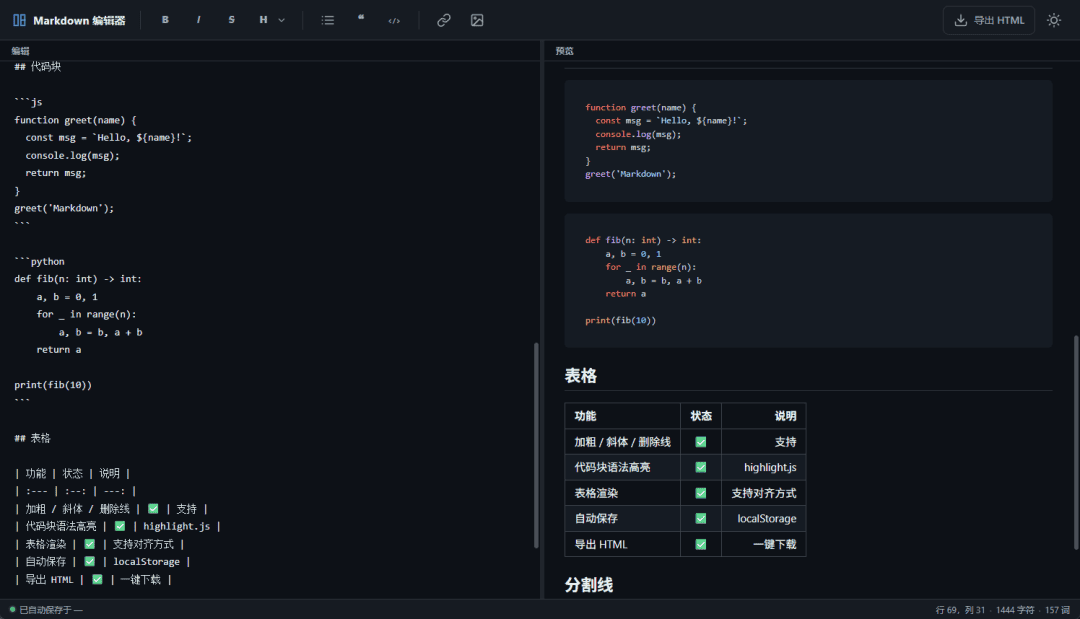Click greet('Markdown'); in preview code block
This screenshot has width=1080, height=619.
[630, 174]
